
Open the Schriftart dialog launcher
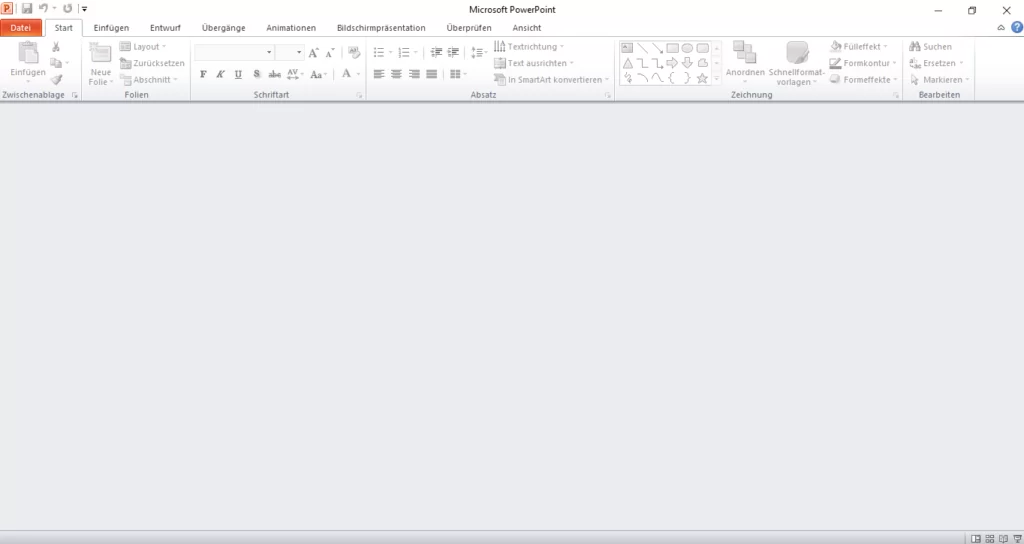[359, 95]
